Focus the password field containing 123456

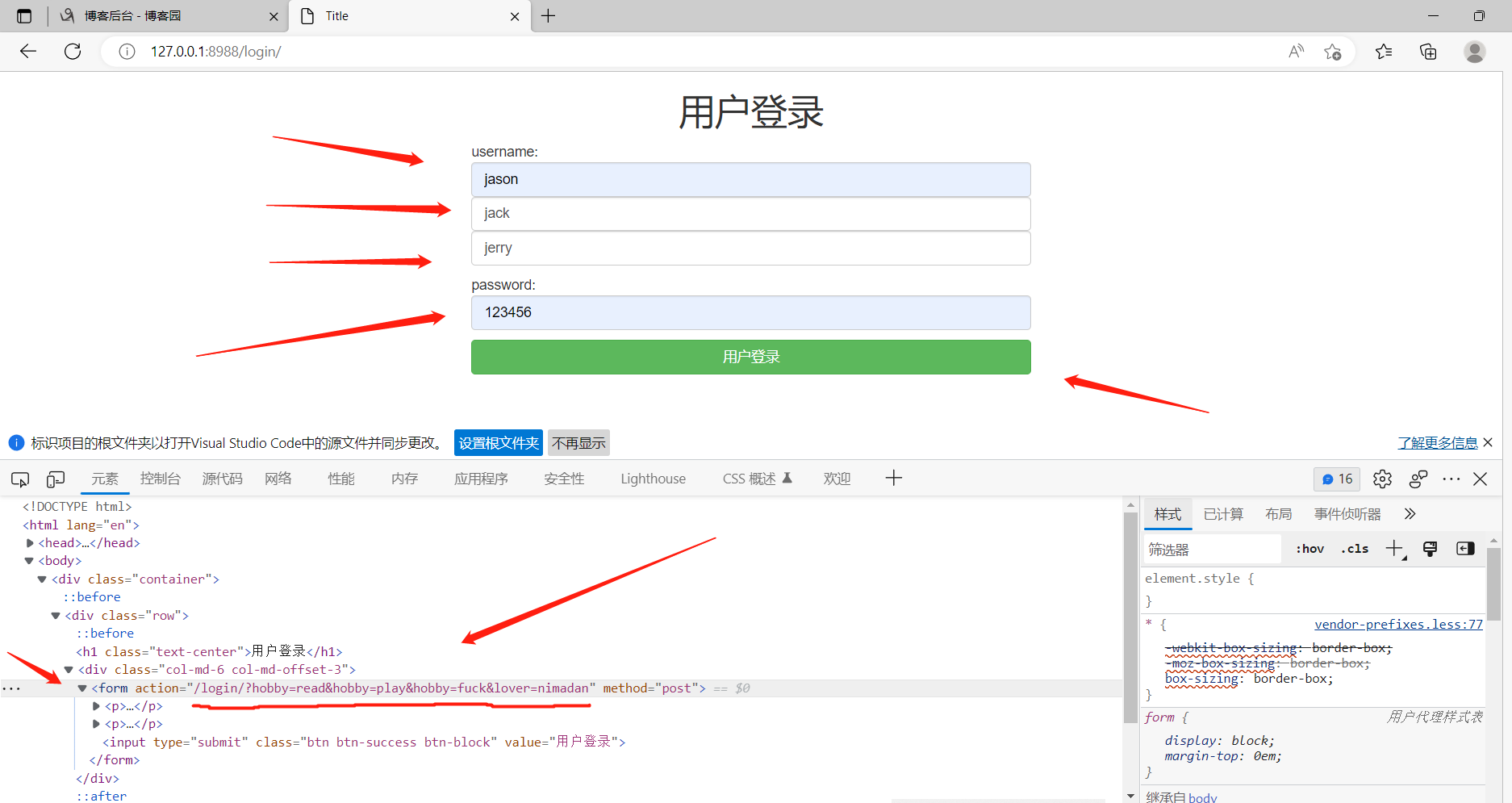click(x=750, y=312)
